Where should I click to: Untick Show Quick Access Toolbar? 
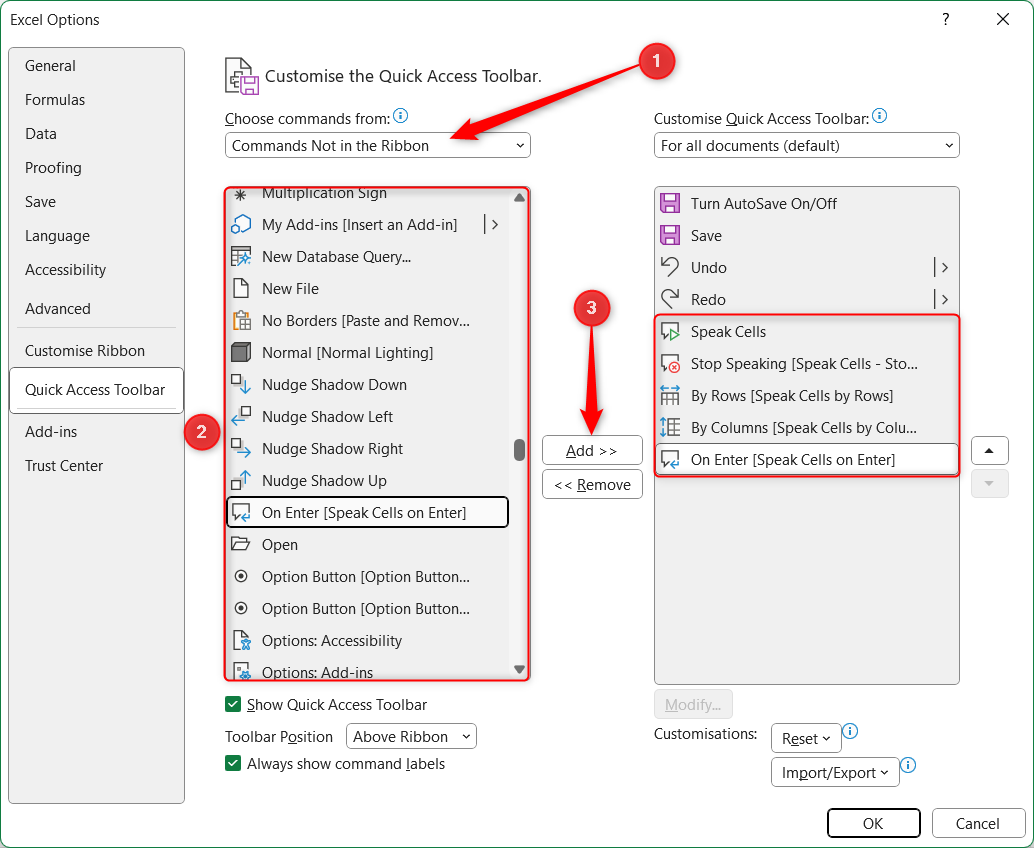[x=232, y=705]
